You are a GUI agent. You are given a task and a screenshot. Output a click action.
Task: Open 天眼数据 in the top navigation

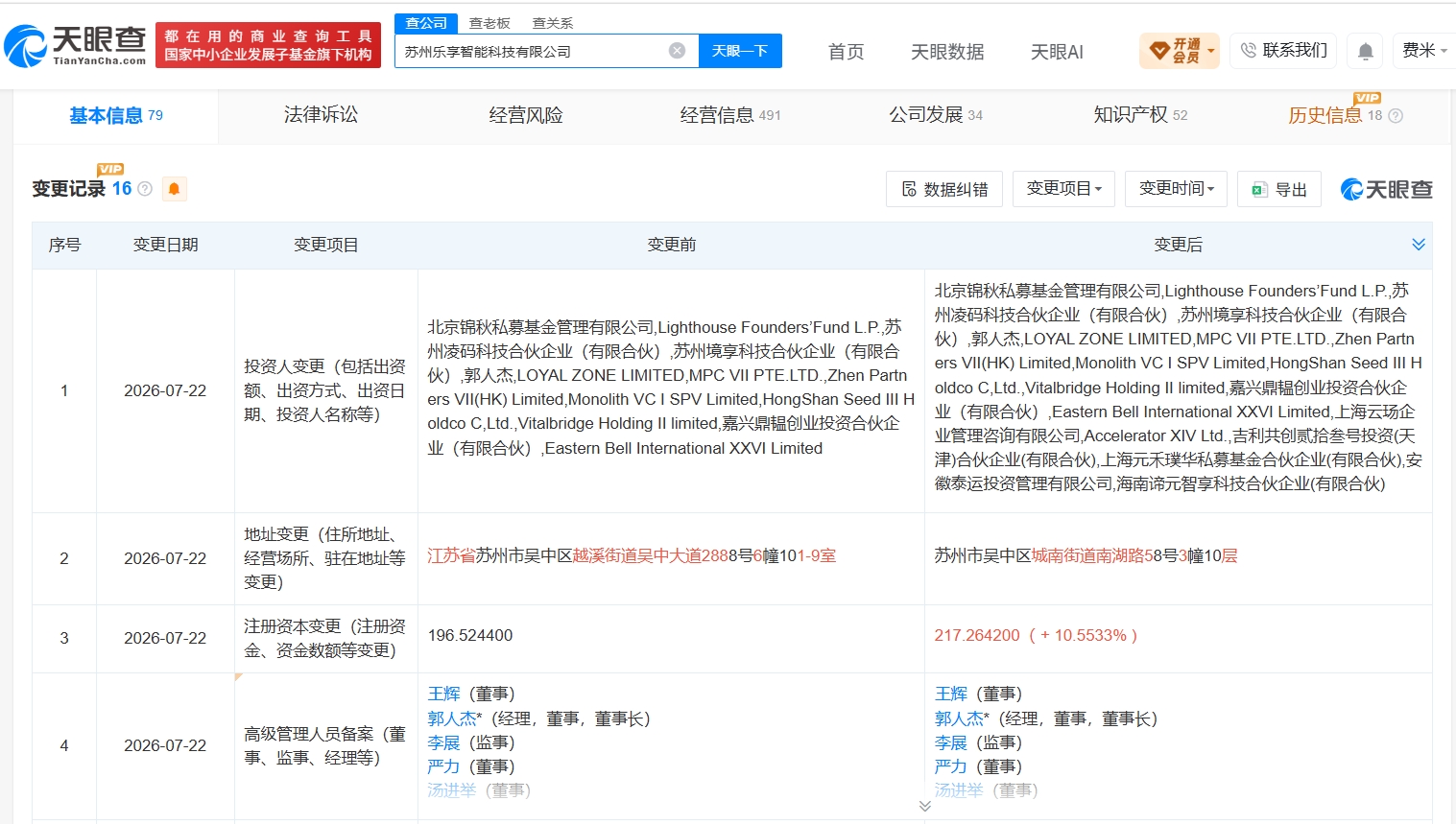click(x=947, y=52)
